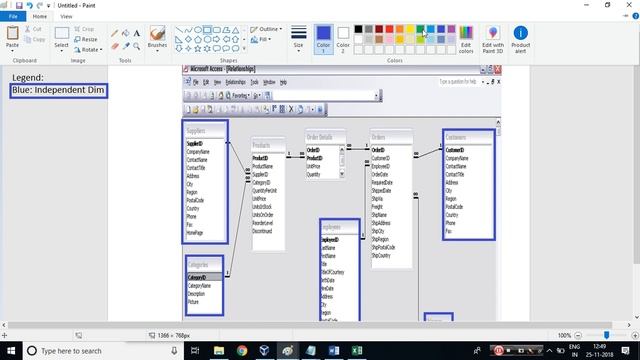Choose the Oval shape
The height and width of the screenshot is (360, 640).
(x=198, y=30)
